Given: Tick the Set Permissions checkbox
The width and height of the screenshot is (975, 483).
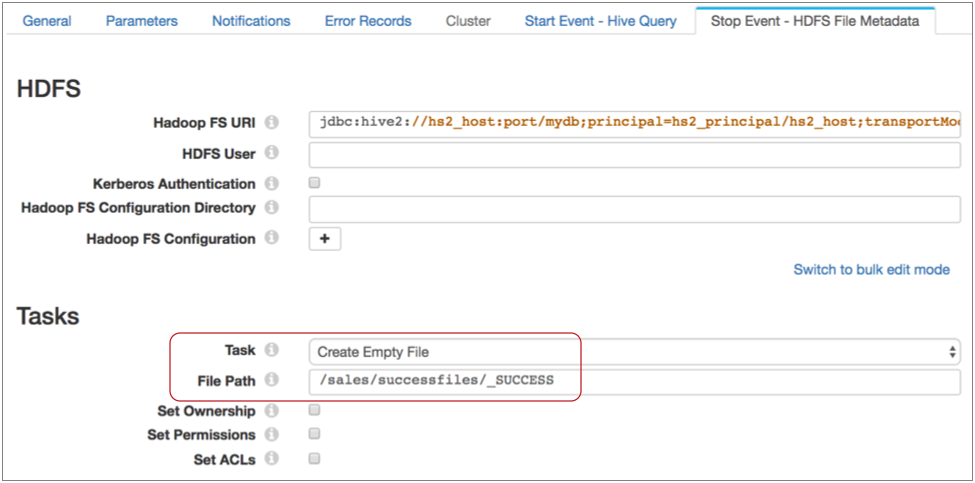Looking at the screenshot, I should coord(315,435).
